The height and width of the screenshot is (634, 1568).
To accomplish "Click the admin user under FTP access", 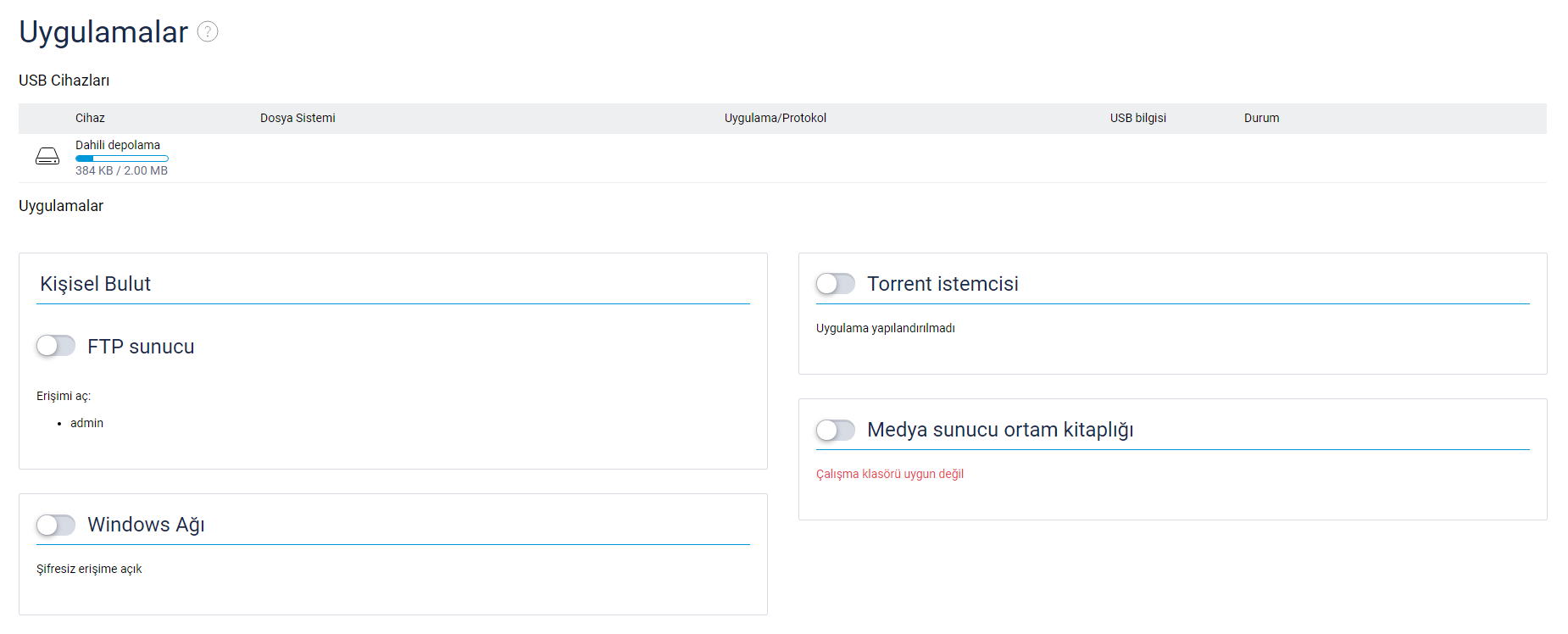I will (x=86, y=423).
